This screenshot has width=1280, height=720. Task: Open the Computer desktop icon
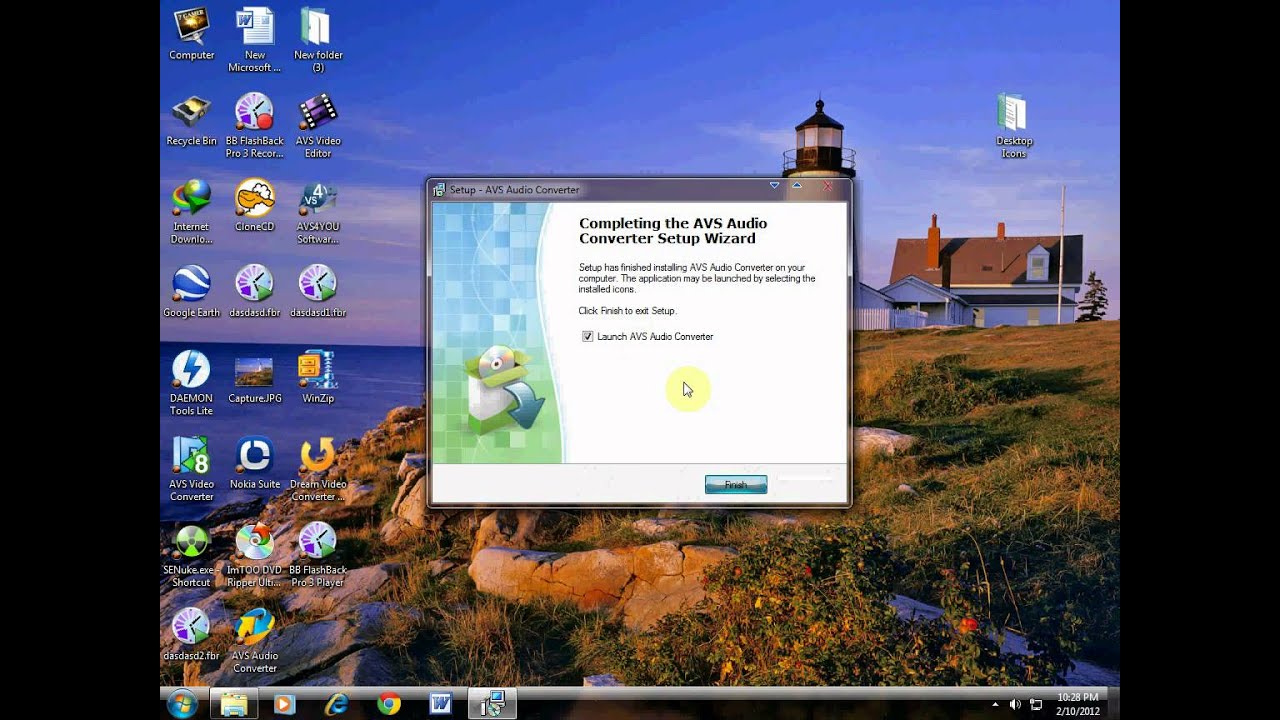(191, 35)
